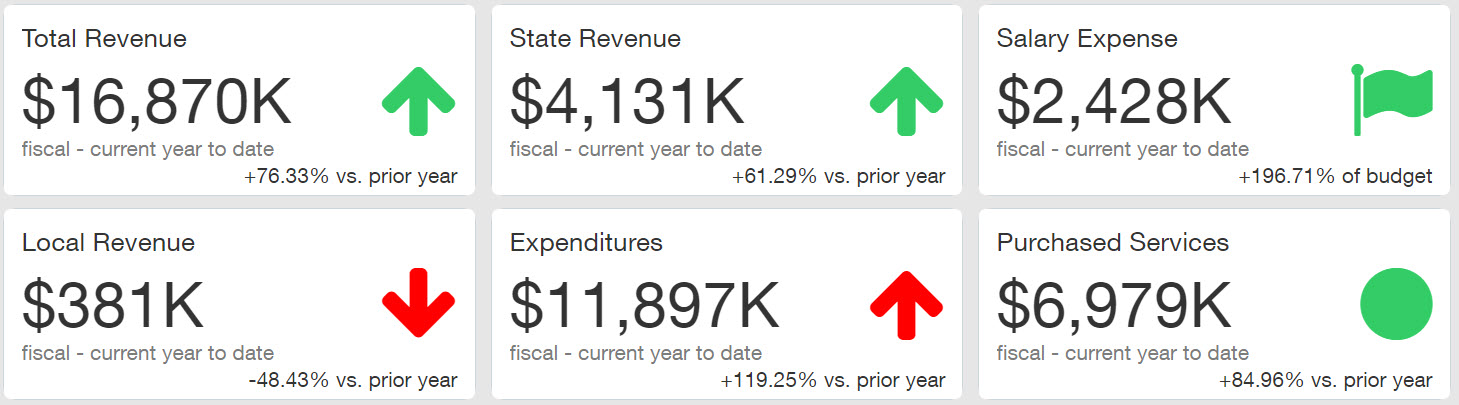Click the +196.71% of budget text

click(1335, 177)
